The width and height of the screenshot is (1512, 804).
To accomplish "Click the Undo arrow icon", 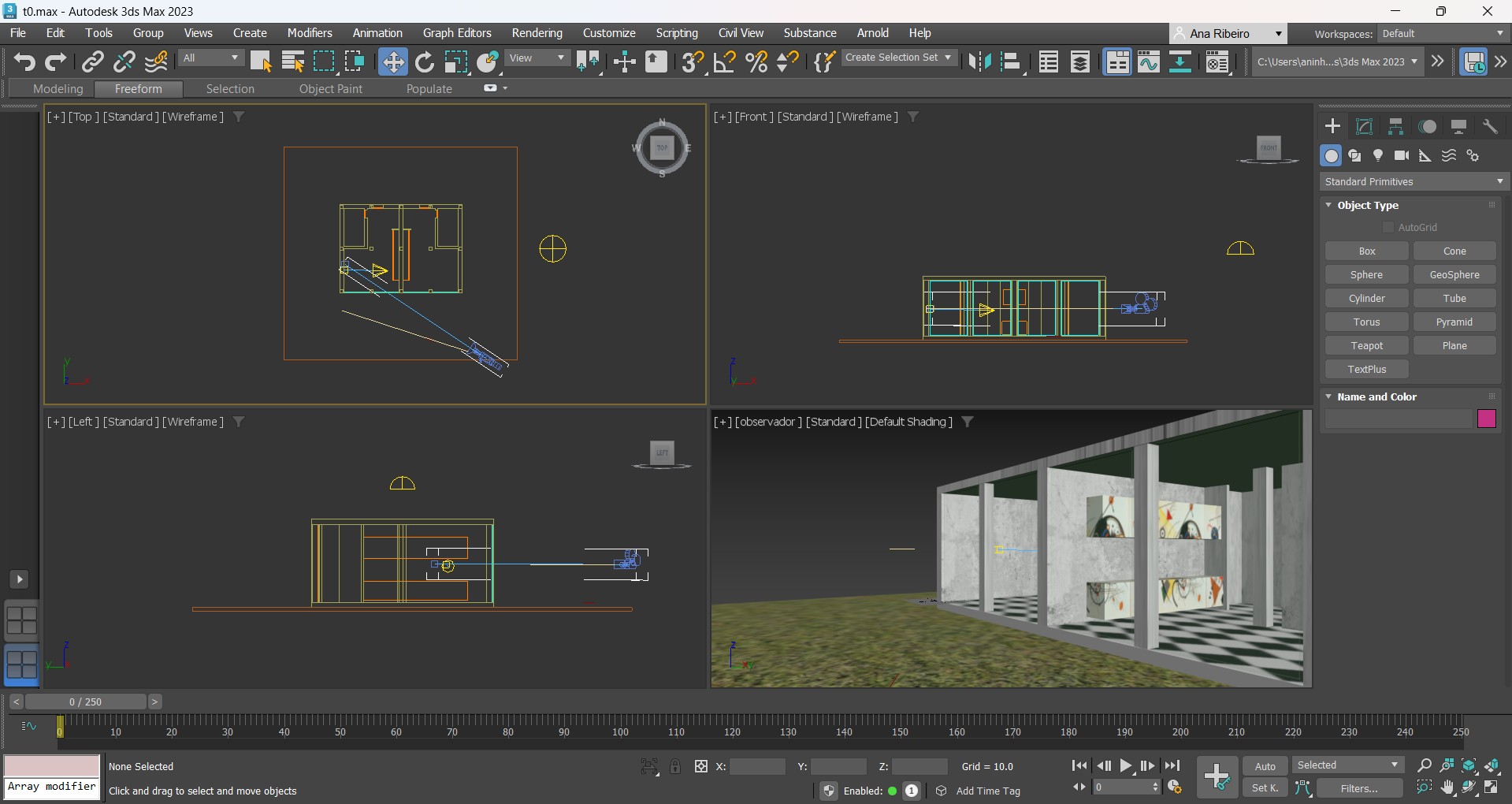I will pos(24,61).
